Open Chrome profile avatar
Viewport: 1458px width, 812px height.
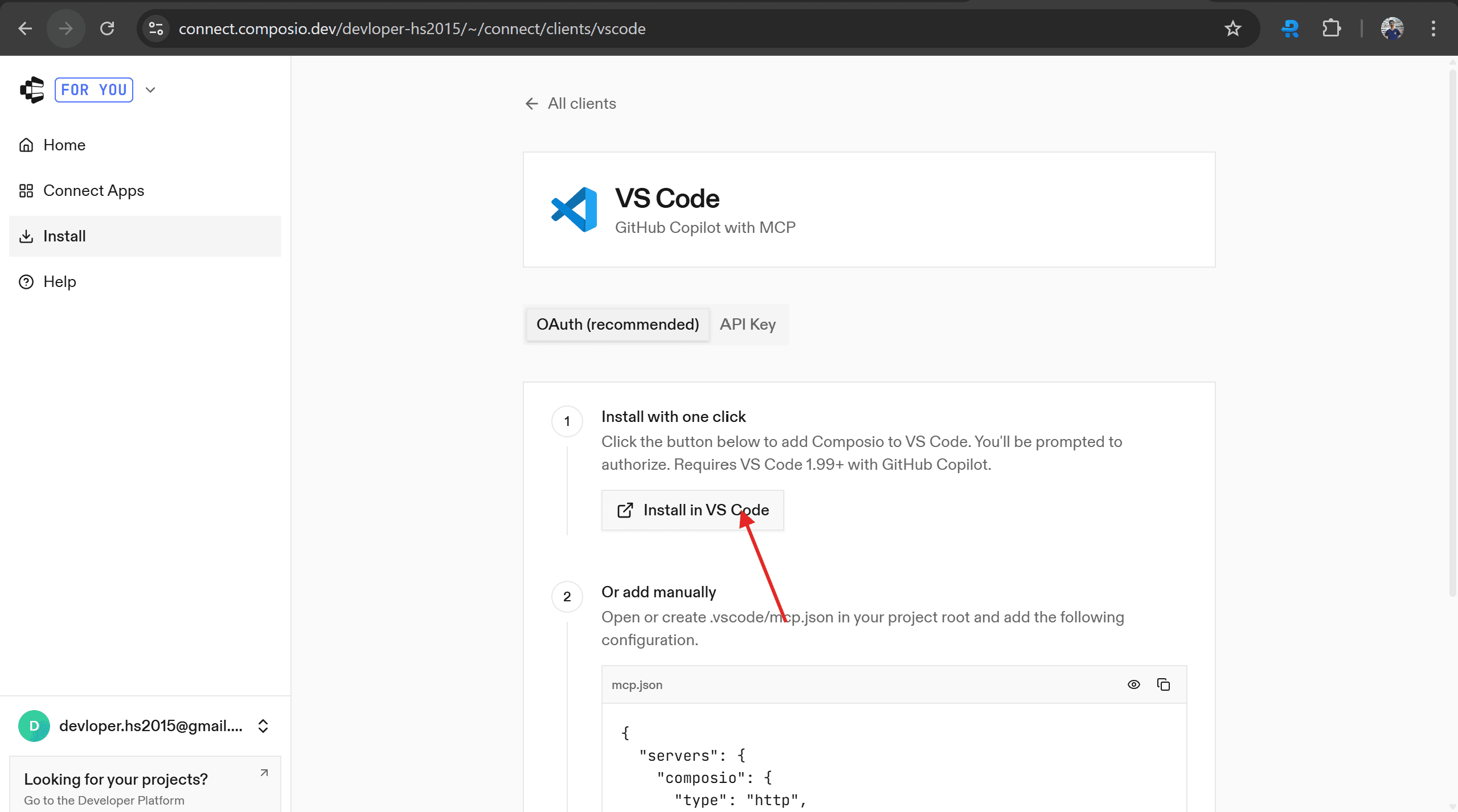pyautogui.click(x=1392, y=28)
